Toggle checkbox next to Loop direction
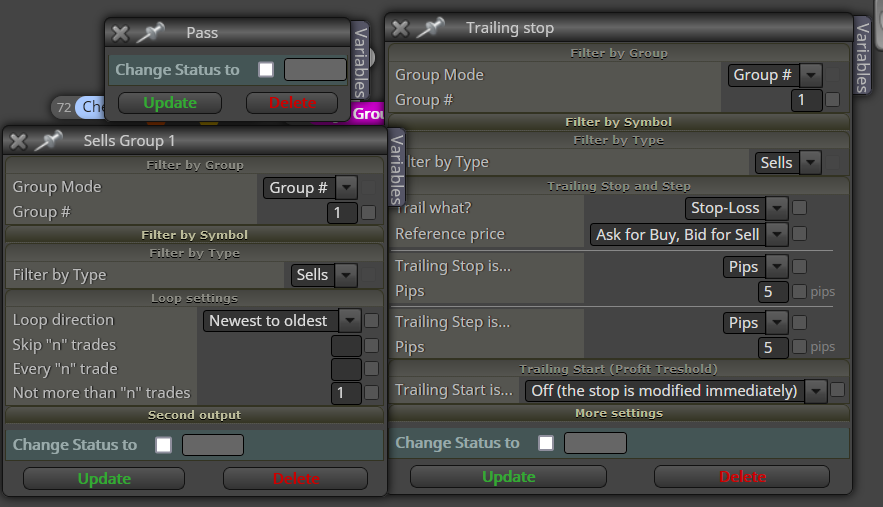This screenshot has width=883, height=507. (x=371, y=321)
